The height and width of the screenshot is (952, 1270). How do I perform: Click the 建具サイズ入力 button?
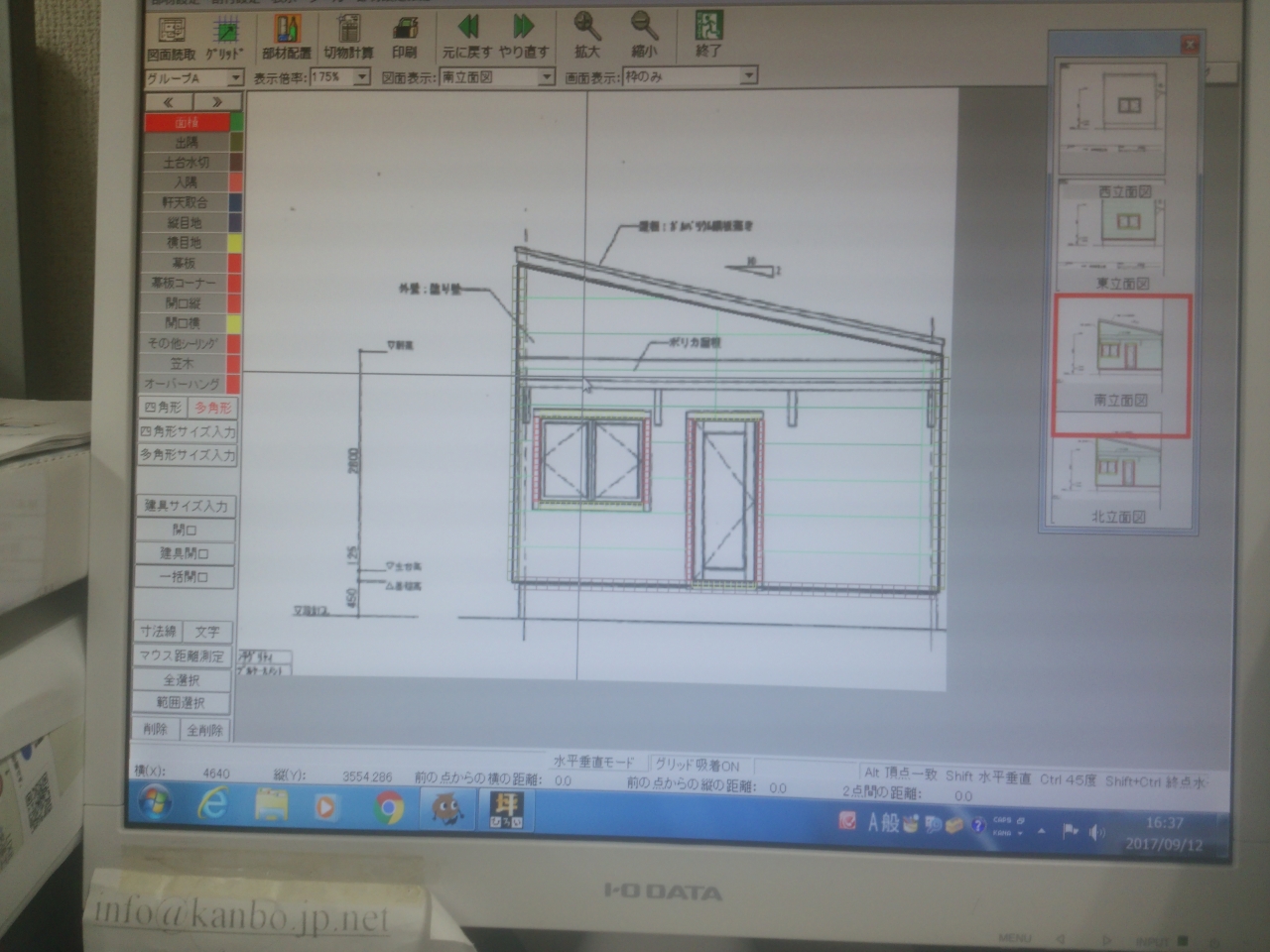[186, 506]
